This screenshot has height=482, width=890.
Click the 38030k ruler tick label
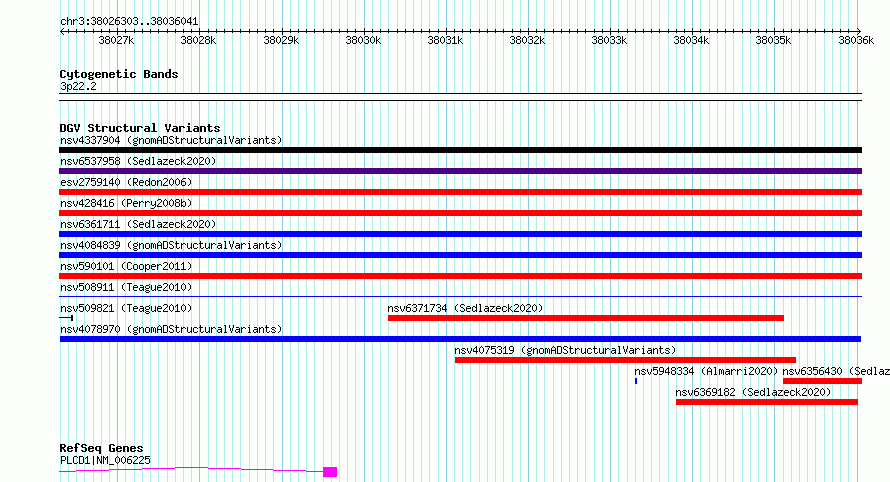[x=363, y=40]
